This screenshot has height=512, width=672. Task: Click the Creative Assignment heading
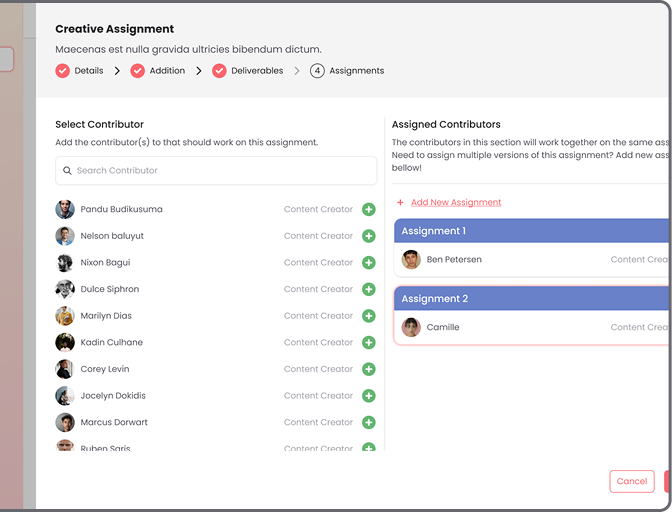(x=114, y=29)
